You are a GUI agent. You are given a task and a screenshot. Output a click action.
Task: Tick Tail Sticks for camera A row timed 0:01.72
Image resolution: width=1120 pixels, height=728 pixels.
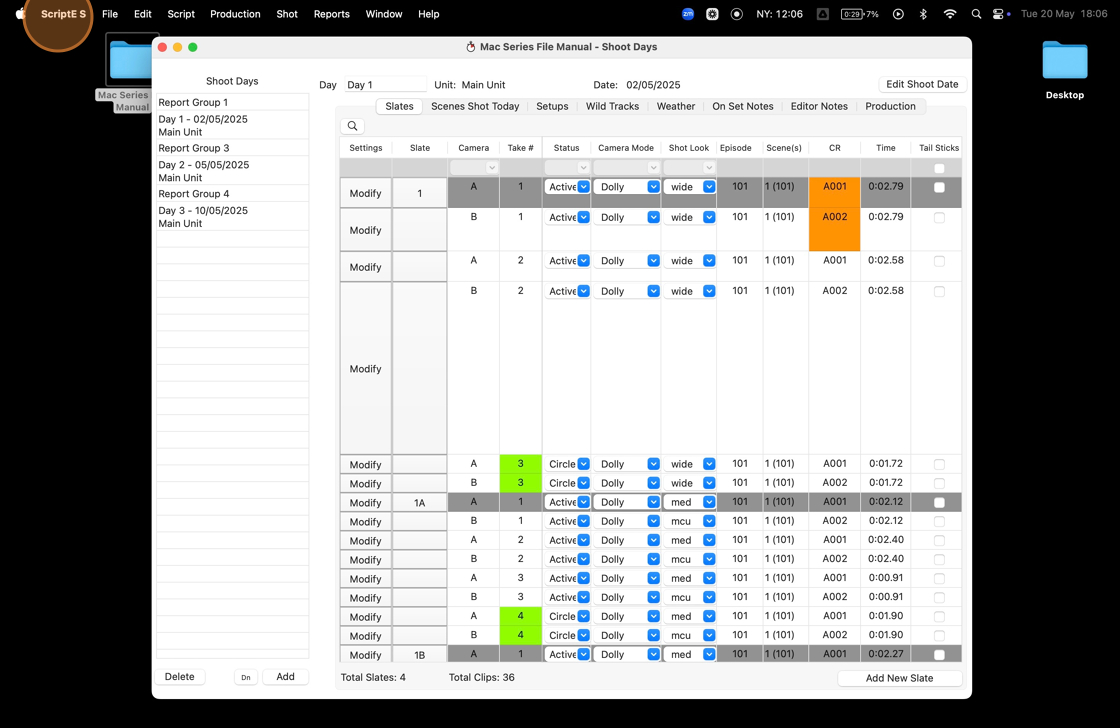click(939, 464)
